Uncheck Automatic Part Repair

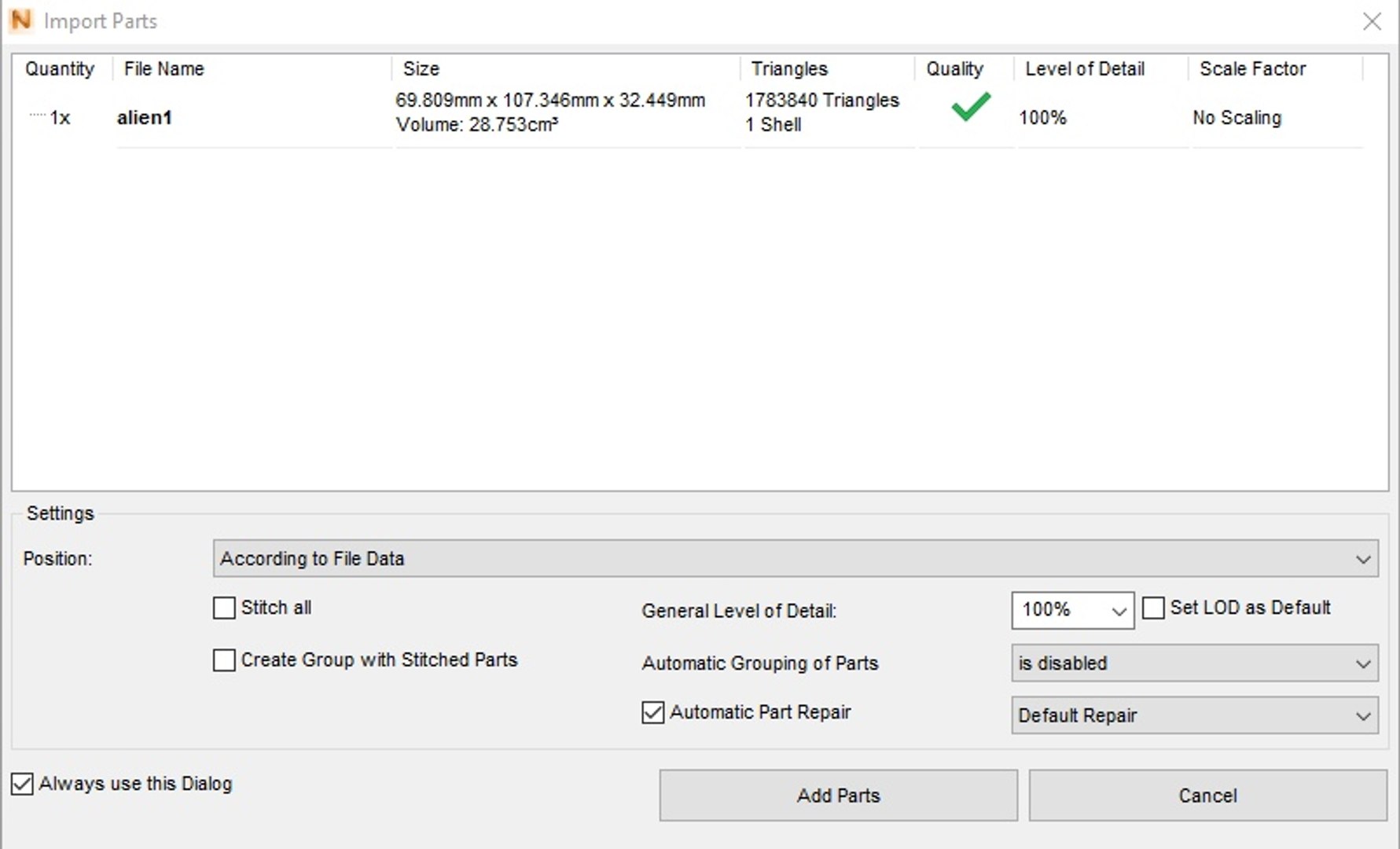click(x=653, y=712)
